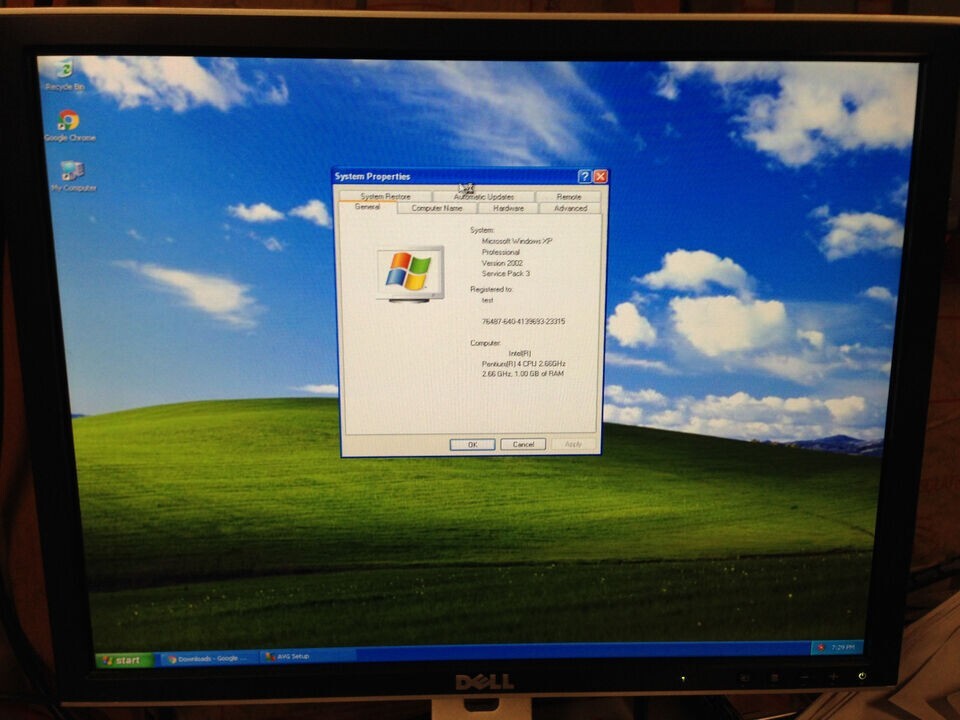Switch to the Hardware tab

click(x=510, y=209)
